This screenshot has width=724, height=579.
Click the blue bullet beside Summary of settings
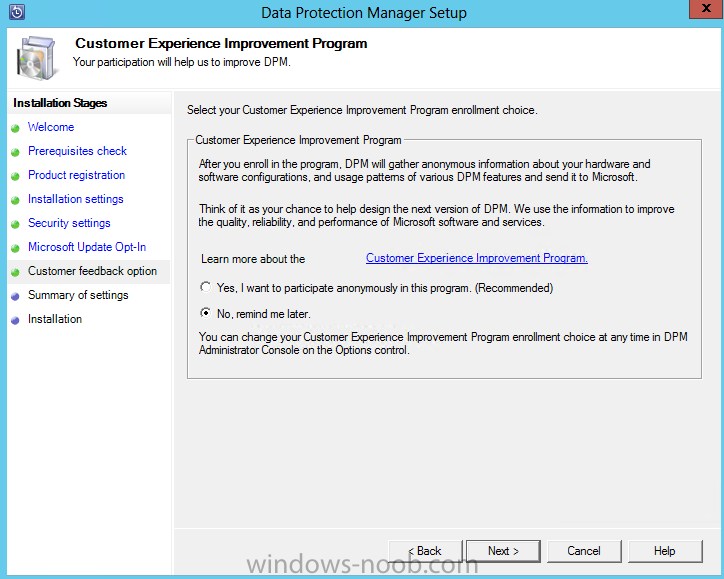[x=16, y=296]
